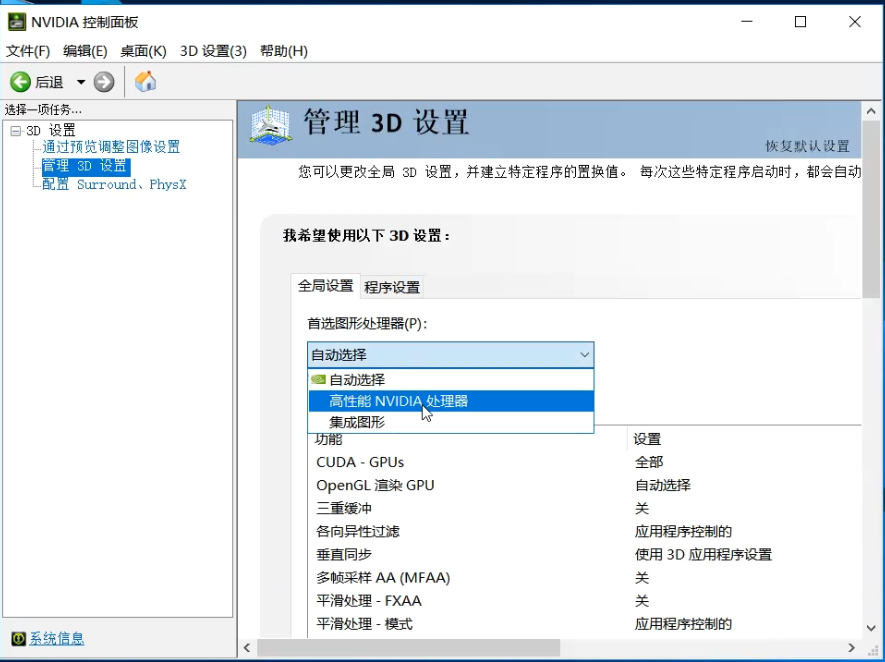Open the Back history dropdown arrow
The image size is (885, 662).
point(81,82)
